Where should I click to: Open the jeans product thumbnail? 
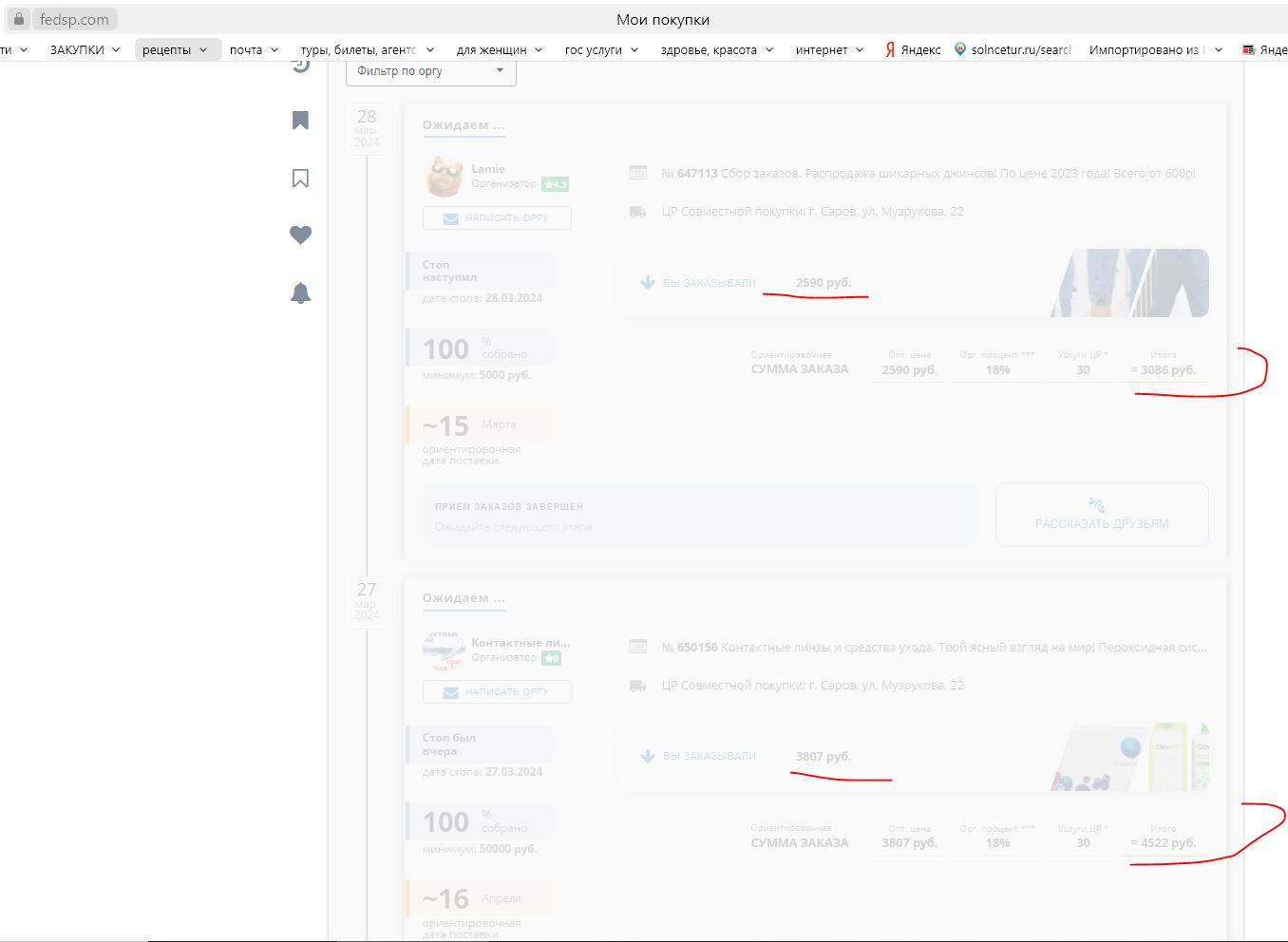point(1130,283)
